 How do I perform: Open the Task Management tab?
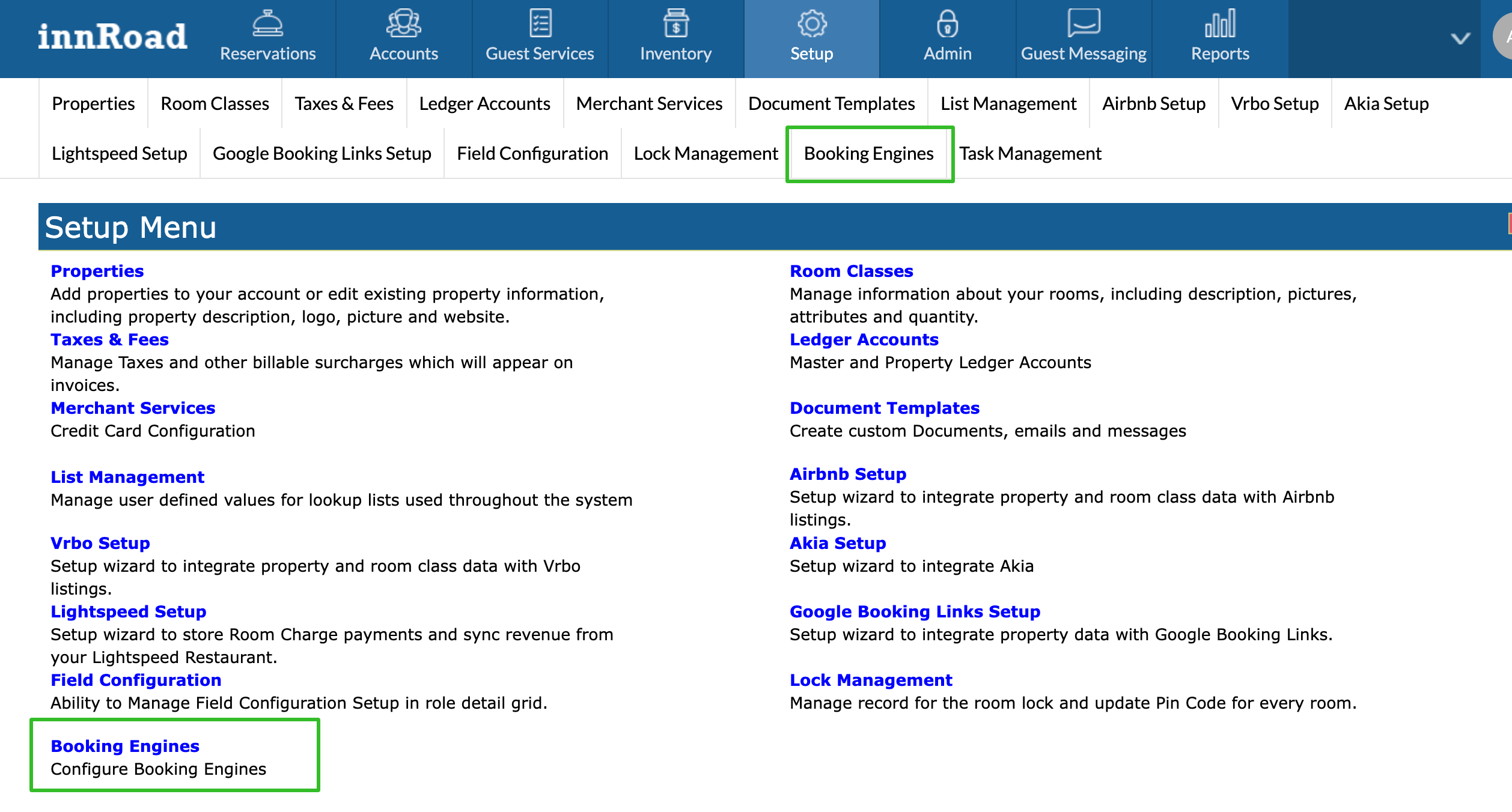pyautogui.click(x=1030, y=154)
